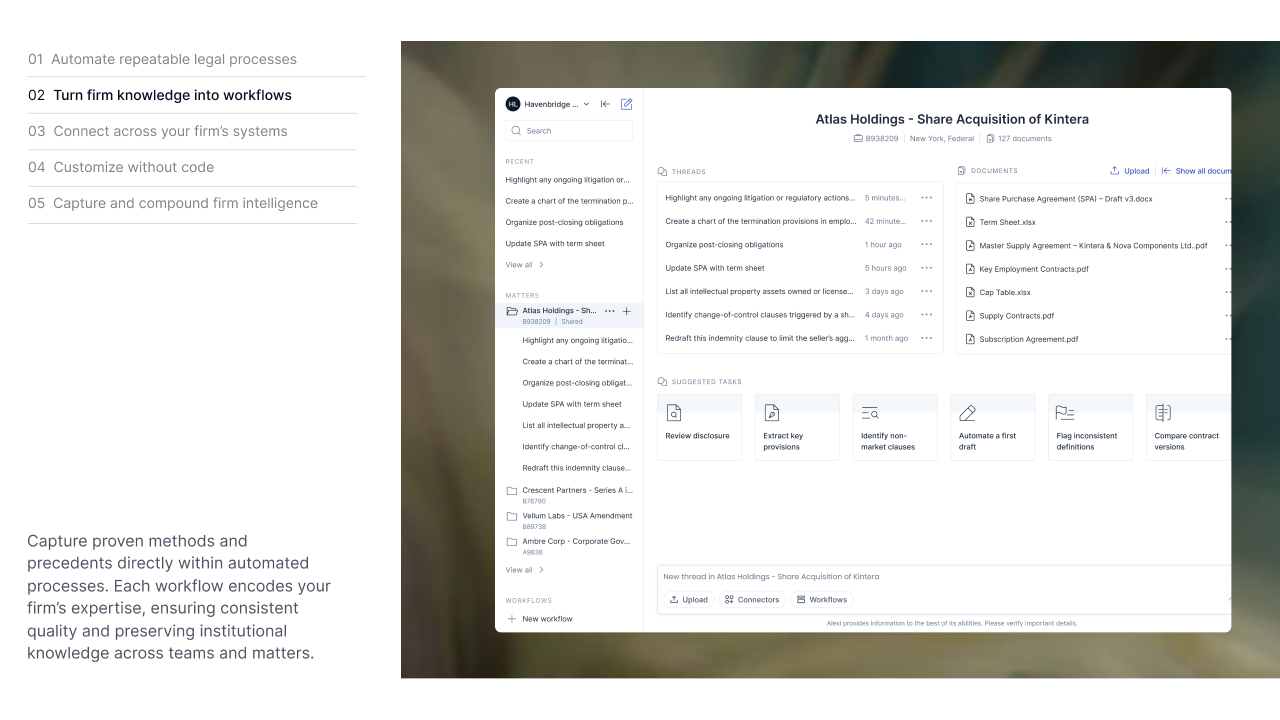This screenshot has width=1280, height=720.
Task: Open Vellum Labs - USA Amendment matter
Action: click(x=569, y=520)
